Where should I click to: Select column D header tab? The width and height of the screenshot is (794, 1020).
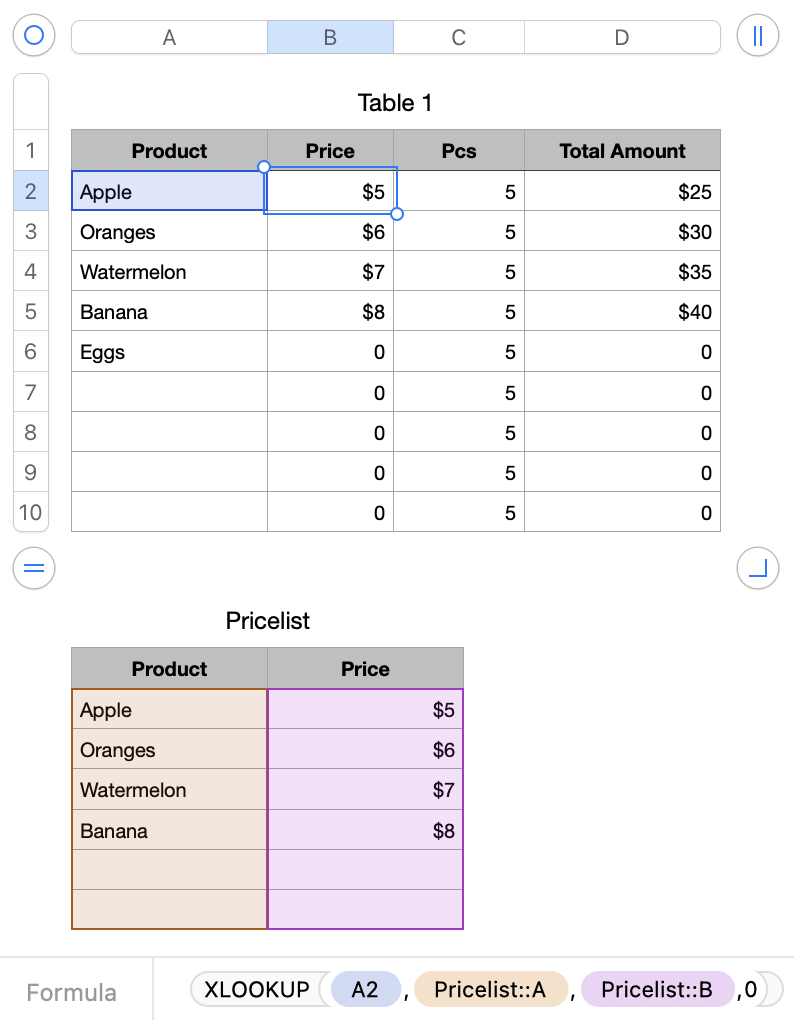pos(621,38)
